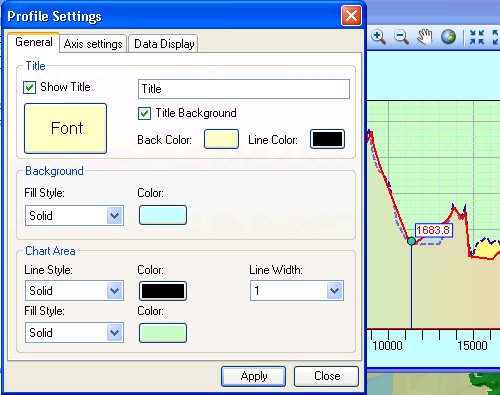Uncheck the Title Background checkbox
Viewport: 500px width, 395px height.
click(x=144, y=113)
